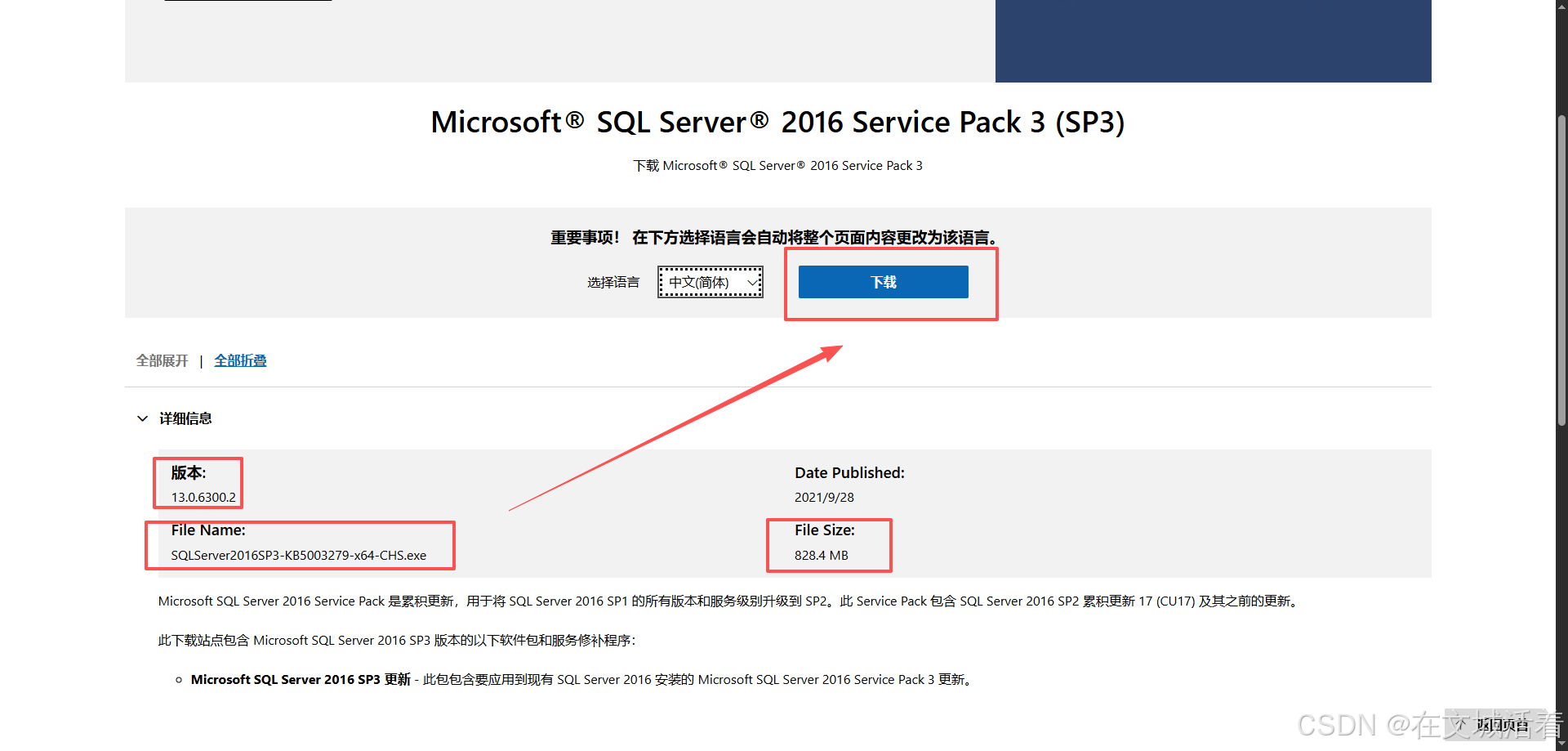Viewport: 1568px width, 751px height.
Task: Collapse the 详细信息 section chevron
Action: point(142,418)
